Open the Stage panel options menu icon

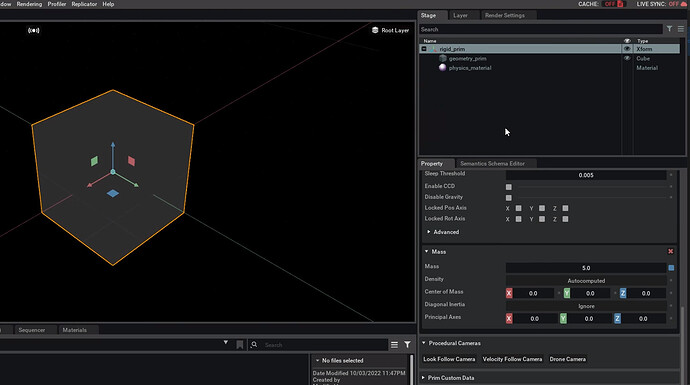tap(681, 29)
